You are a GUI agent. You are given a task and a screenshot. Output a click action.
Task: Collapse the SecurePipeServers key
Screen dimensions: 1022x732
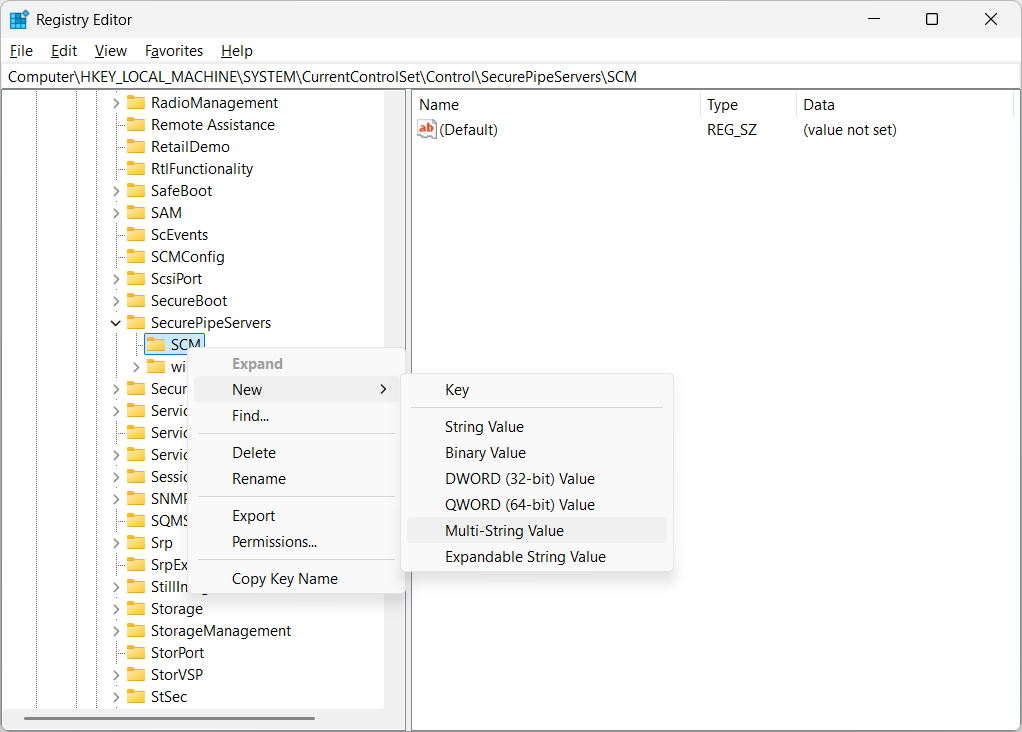coord(115,323)
